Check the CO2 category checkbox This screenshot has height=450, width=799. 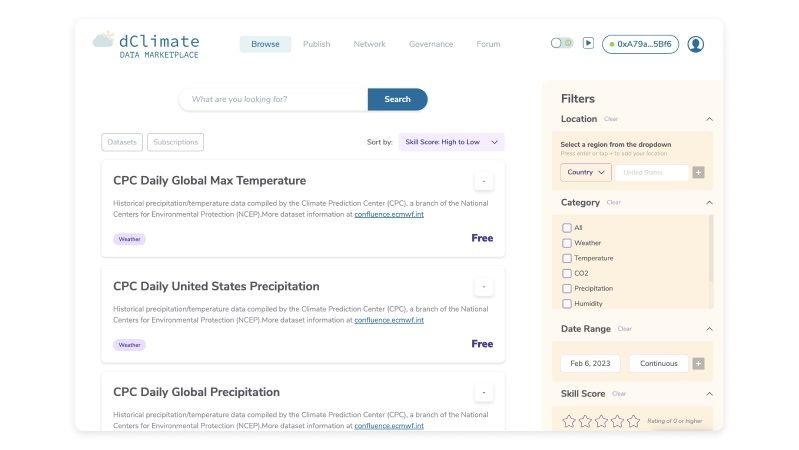567,273
